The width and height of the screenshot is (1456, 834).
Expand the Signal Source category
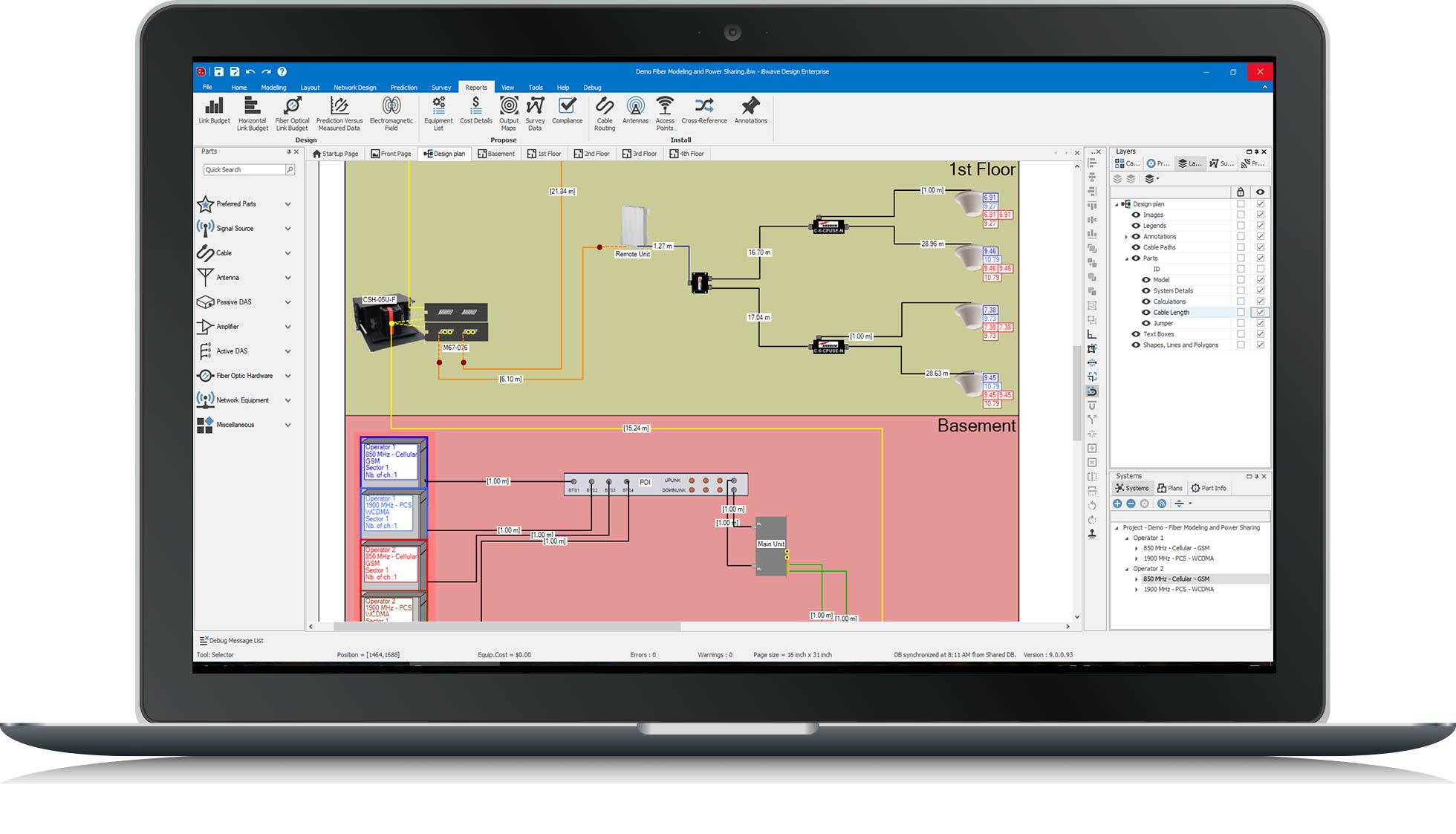coord(287,229)
